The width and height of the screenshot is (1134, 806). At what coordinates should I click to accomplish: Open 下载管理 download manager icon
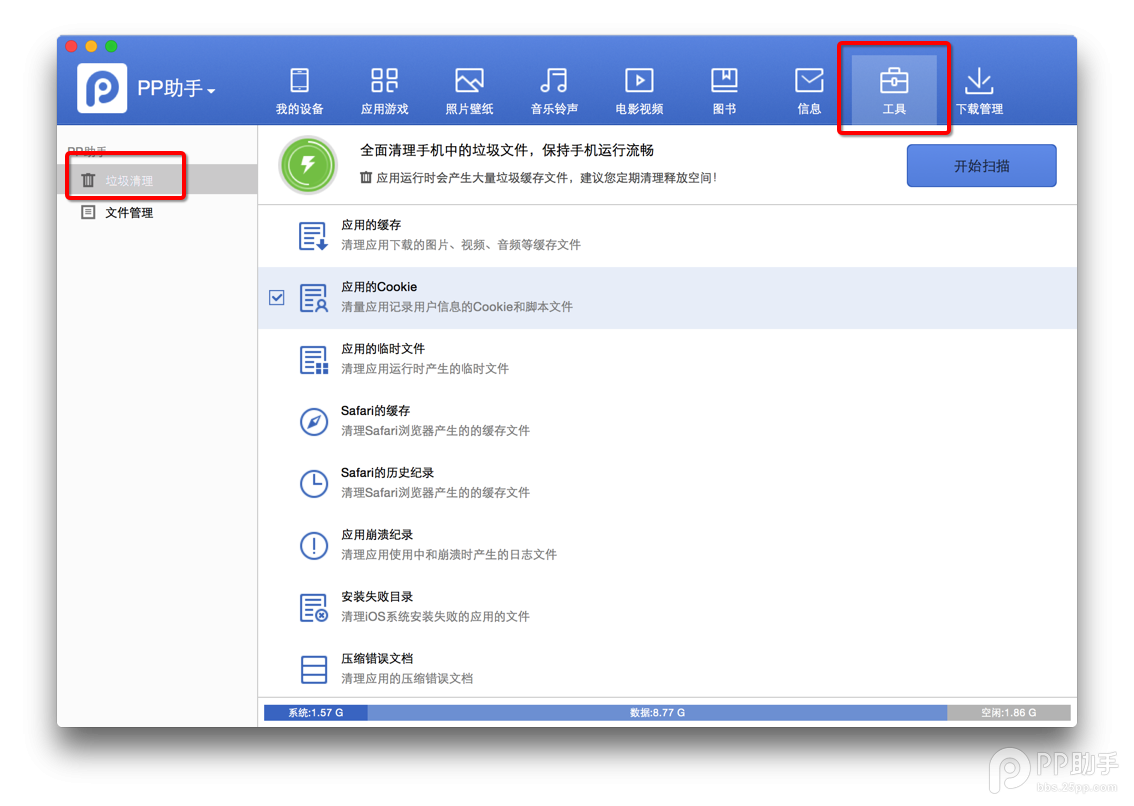[x=979, y=80]
